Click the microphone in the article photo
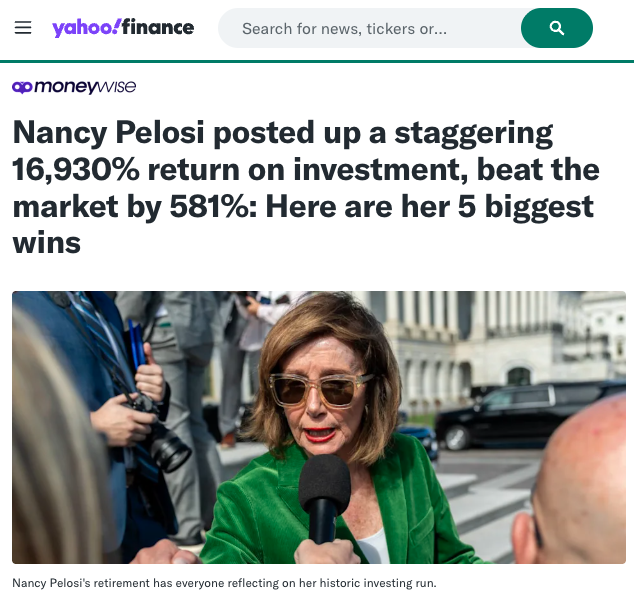634x597 pixels. [324, 490]
